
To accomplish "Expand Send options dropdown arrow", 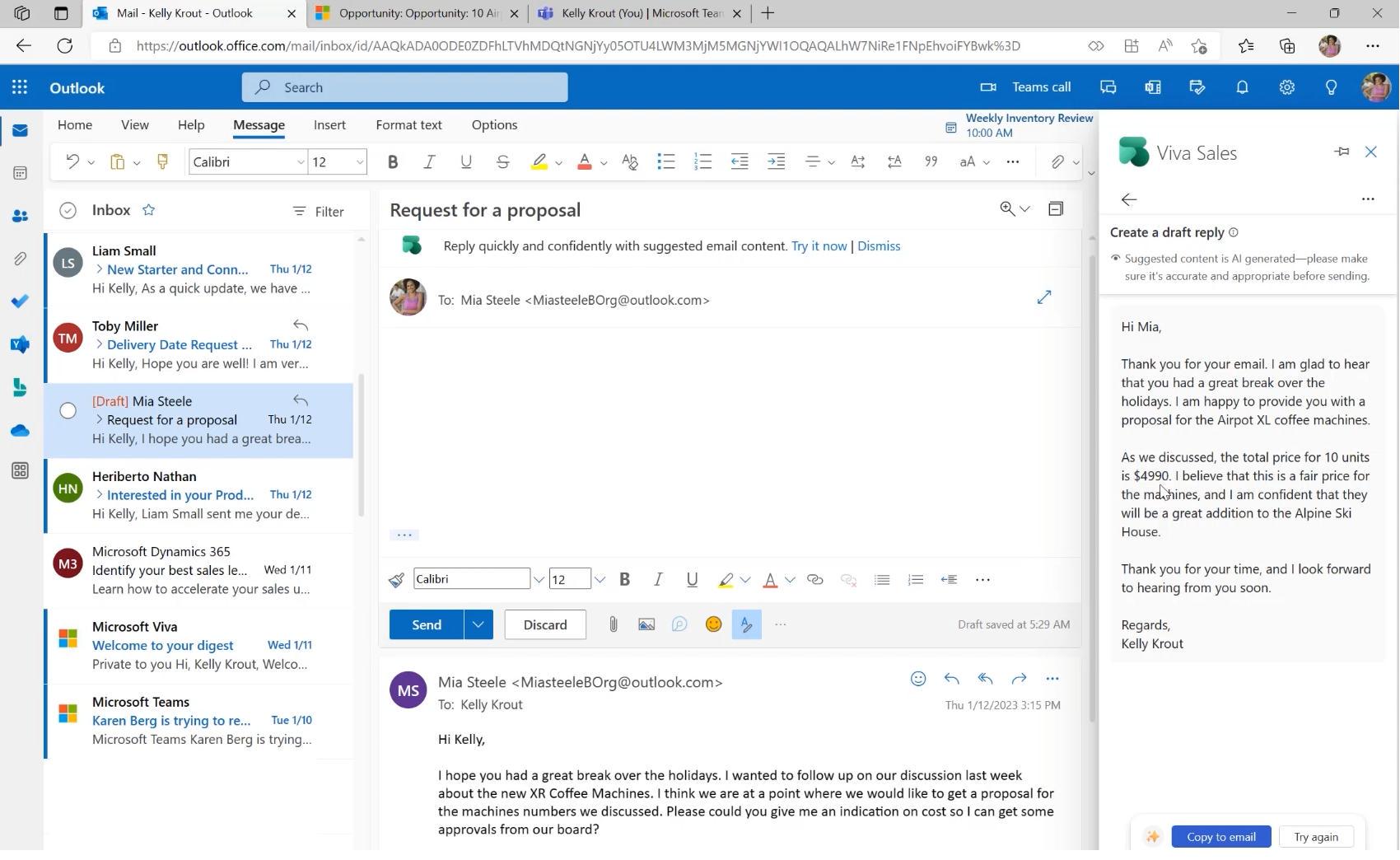I will [478, 624].
